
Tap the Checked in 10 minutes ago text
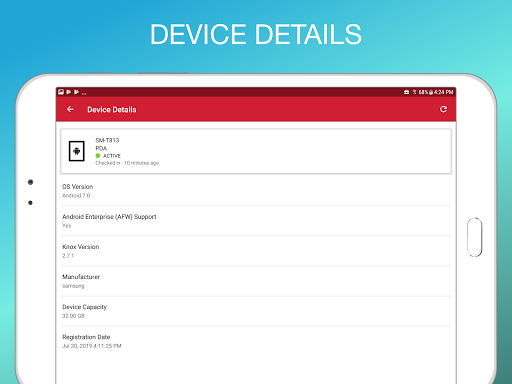(127, 163)
